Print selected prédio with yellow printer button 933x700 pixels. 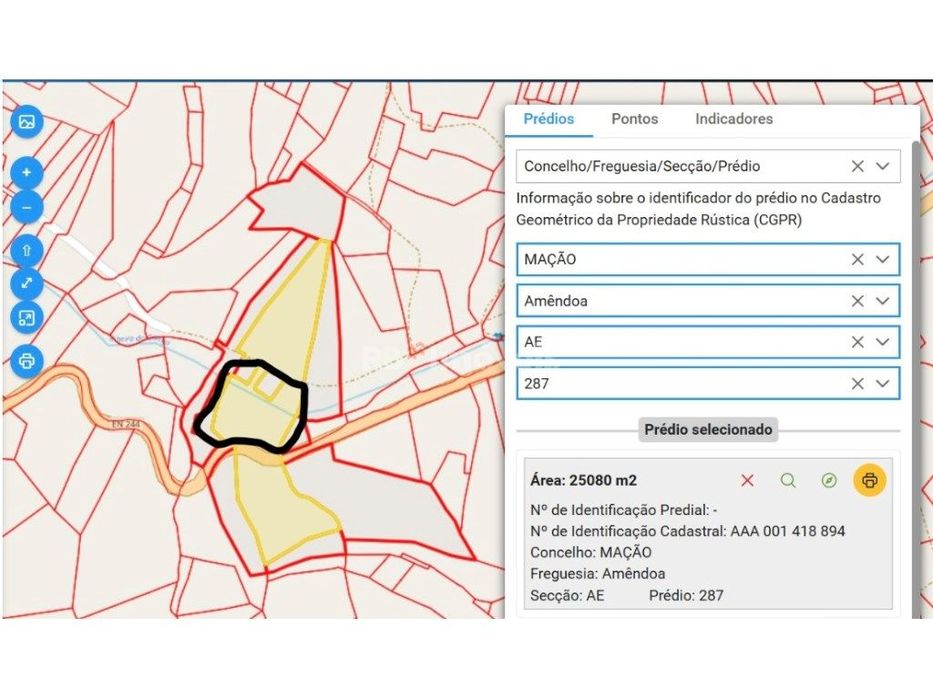[x=870, y=480]
